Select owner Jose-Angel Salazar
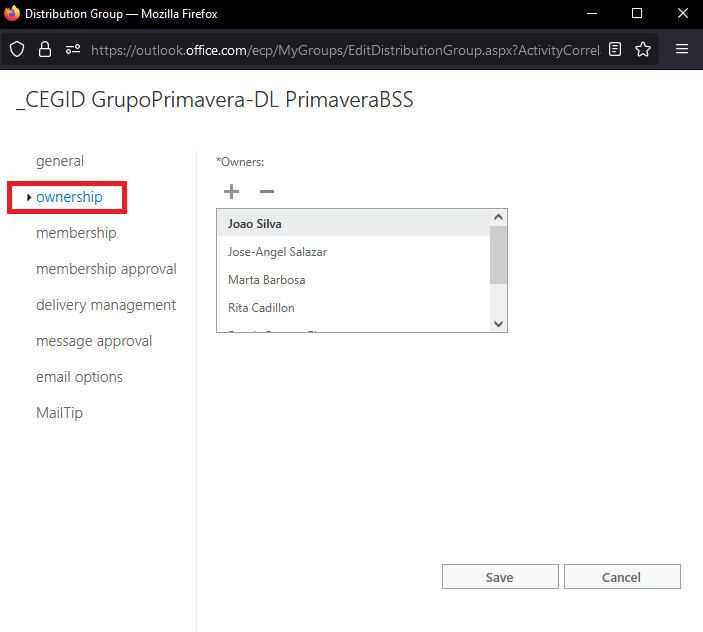This screenshot has height=632, width=703. point(353,252)
